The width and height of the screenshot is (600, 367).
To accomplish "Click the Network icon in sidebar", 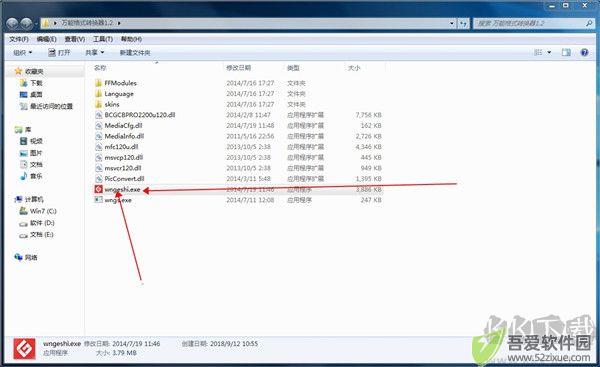I will 18,257.
